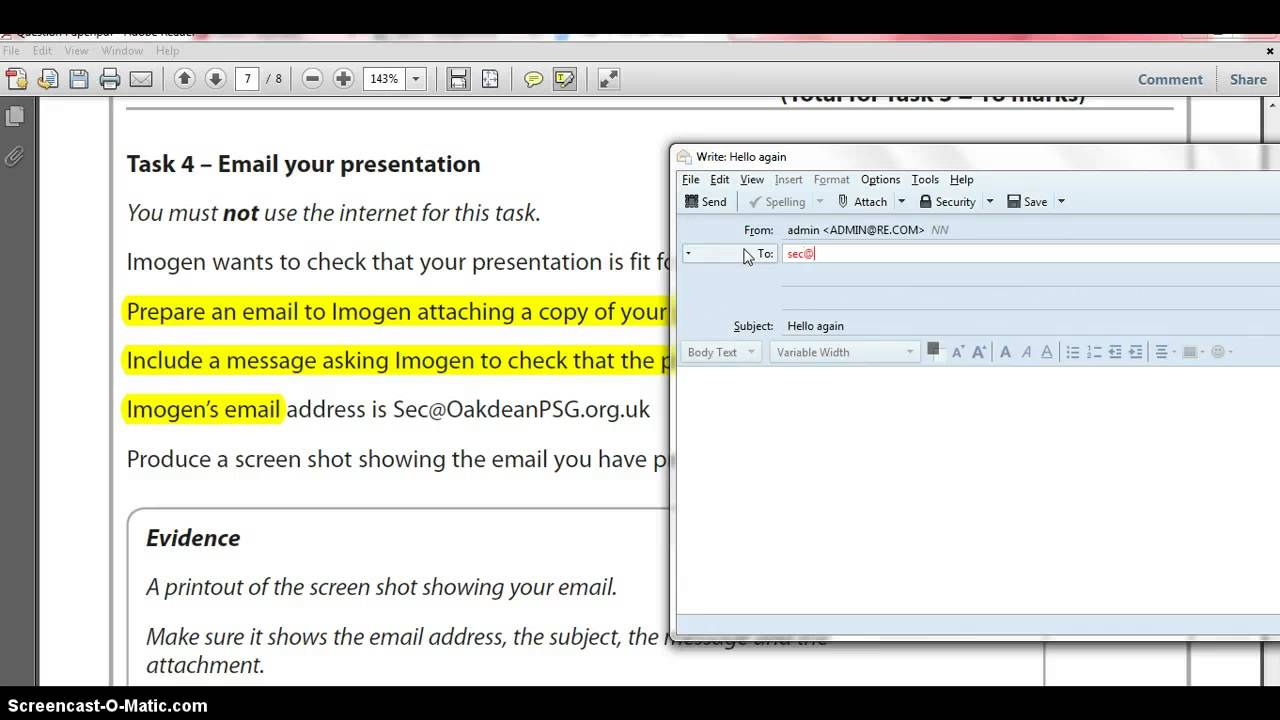Expand the Attach dropdown arrow

901,202
